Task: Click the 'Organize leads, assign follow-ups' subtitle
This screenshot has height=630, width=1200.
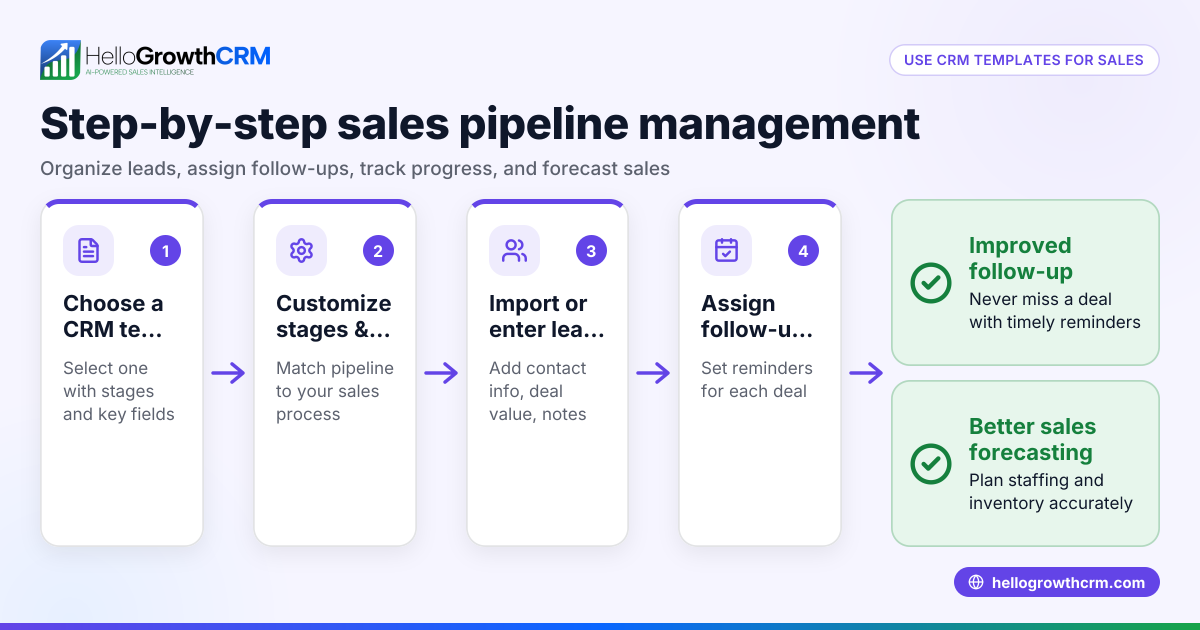Action: click(355, 168)
